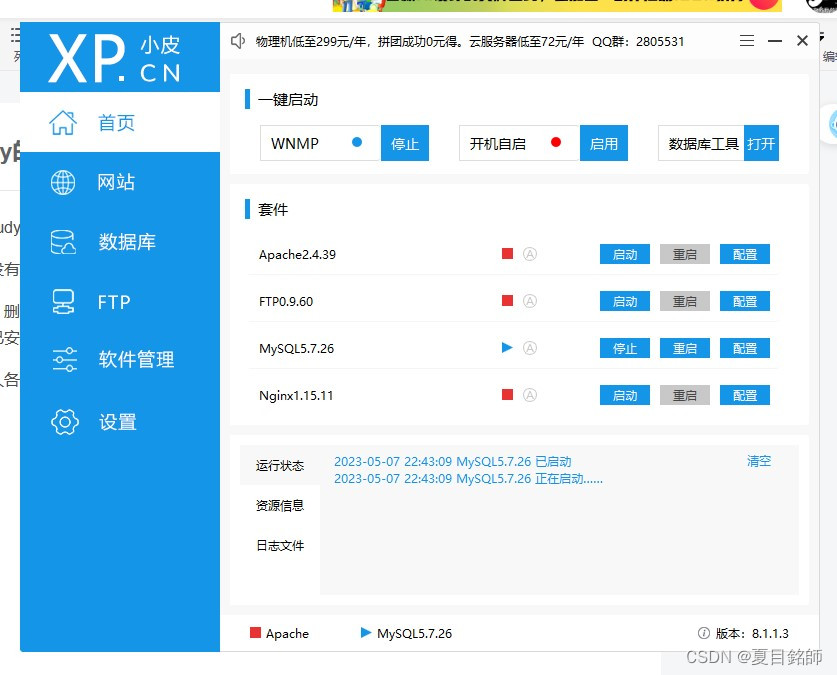This screenshot has height=675, width=837.
Task: Click the 开机自启 red status dot
Action: pos(556,142)
